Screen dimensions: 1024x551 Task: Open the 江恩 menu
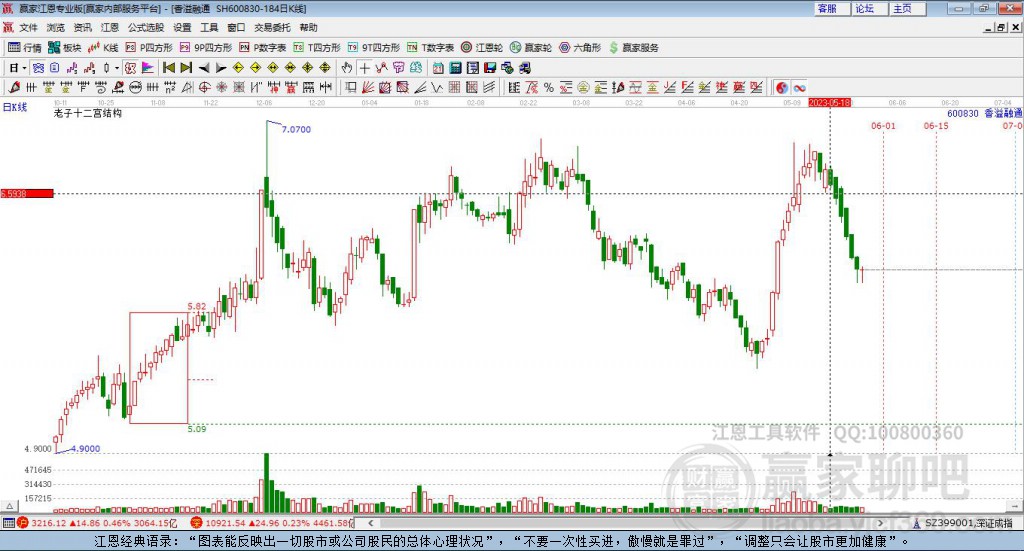(110, 27)
